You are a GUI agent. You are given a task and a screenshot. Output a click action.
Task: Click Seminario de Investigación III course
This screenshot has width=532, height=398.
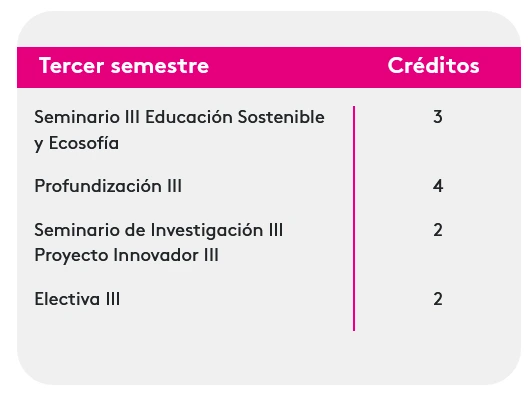click(158, 230)
